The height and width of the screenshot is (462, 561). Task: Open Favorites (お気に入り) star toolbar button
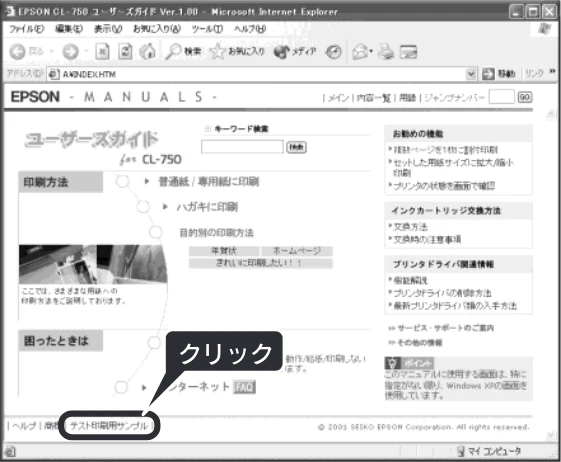[237, 52]
